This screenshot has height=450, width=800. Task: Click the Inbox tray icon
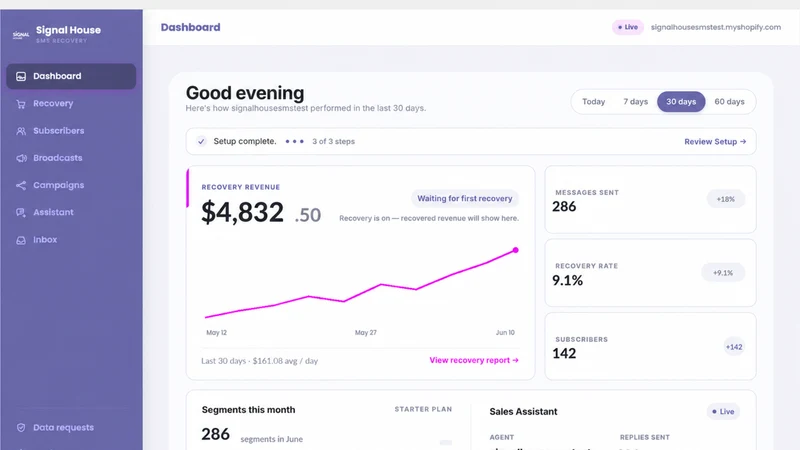coord(21,240)
